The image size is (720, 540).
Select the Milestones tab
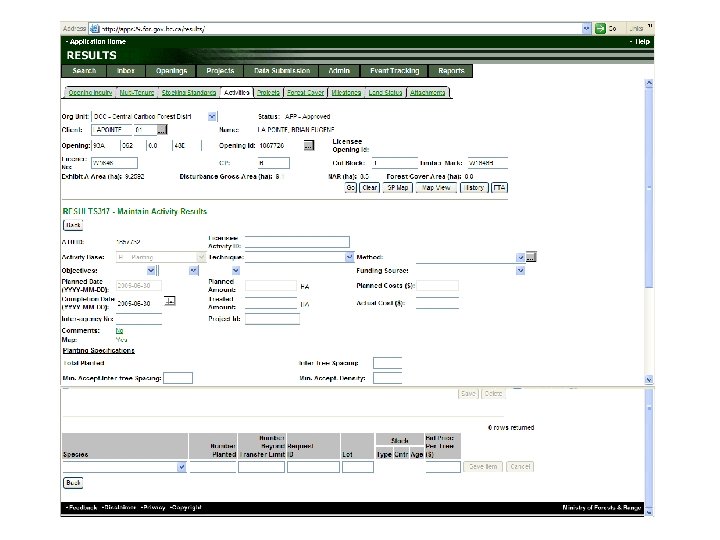(347, 92)
